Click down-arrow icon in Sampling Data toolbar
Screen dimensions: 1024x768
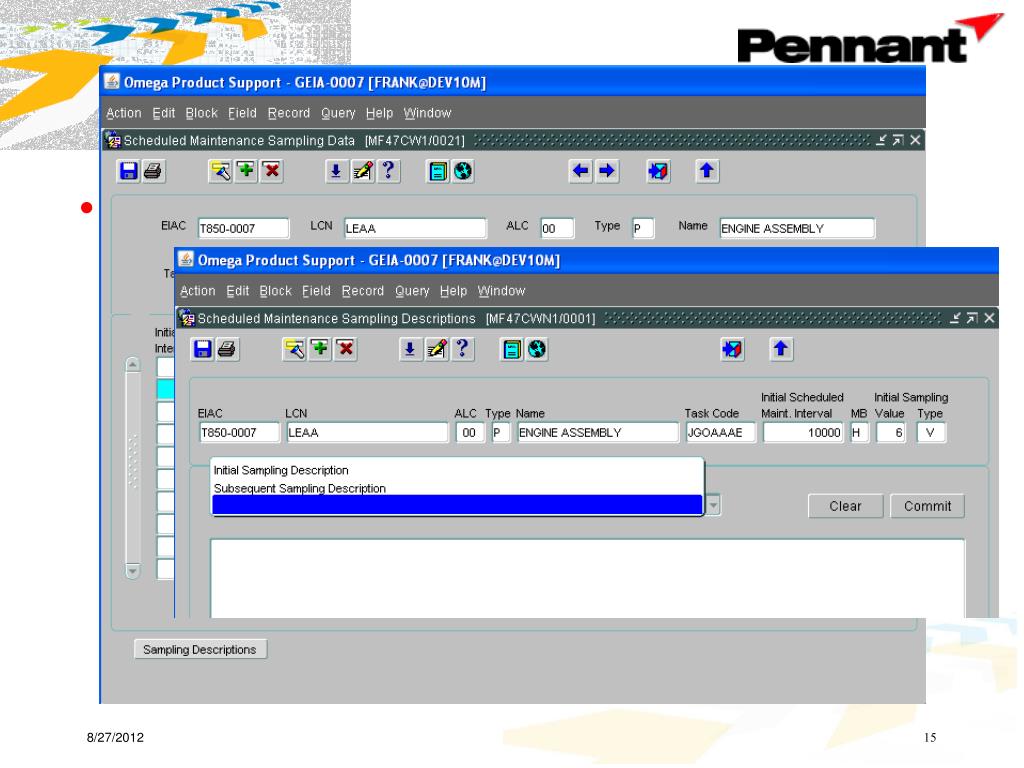336,171
